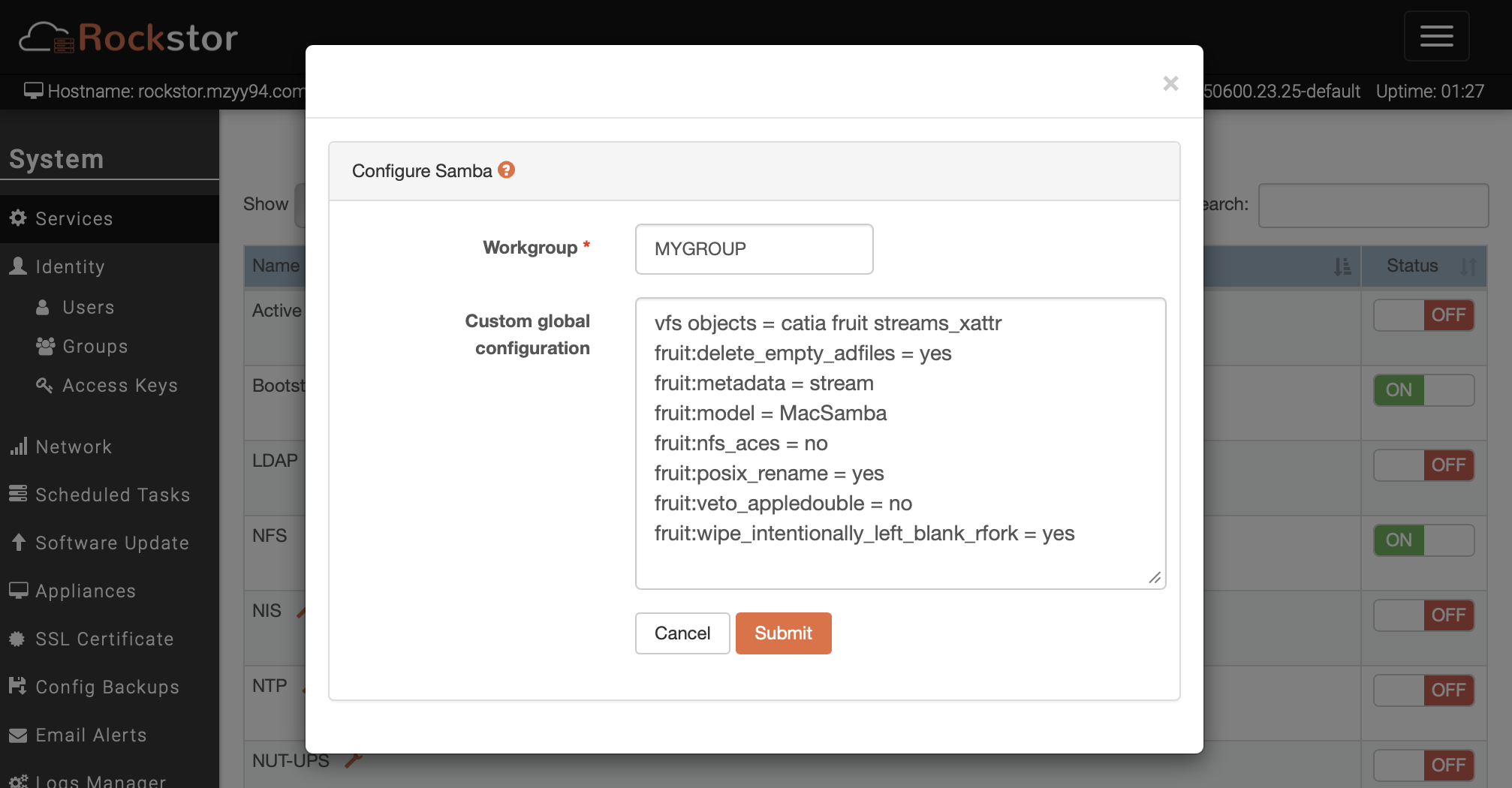Go to Software Update page
This screenshot has height=788, width=1512.
pyautogui.click(x=112, y=543)
